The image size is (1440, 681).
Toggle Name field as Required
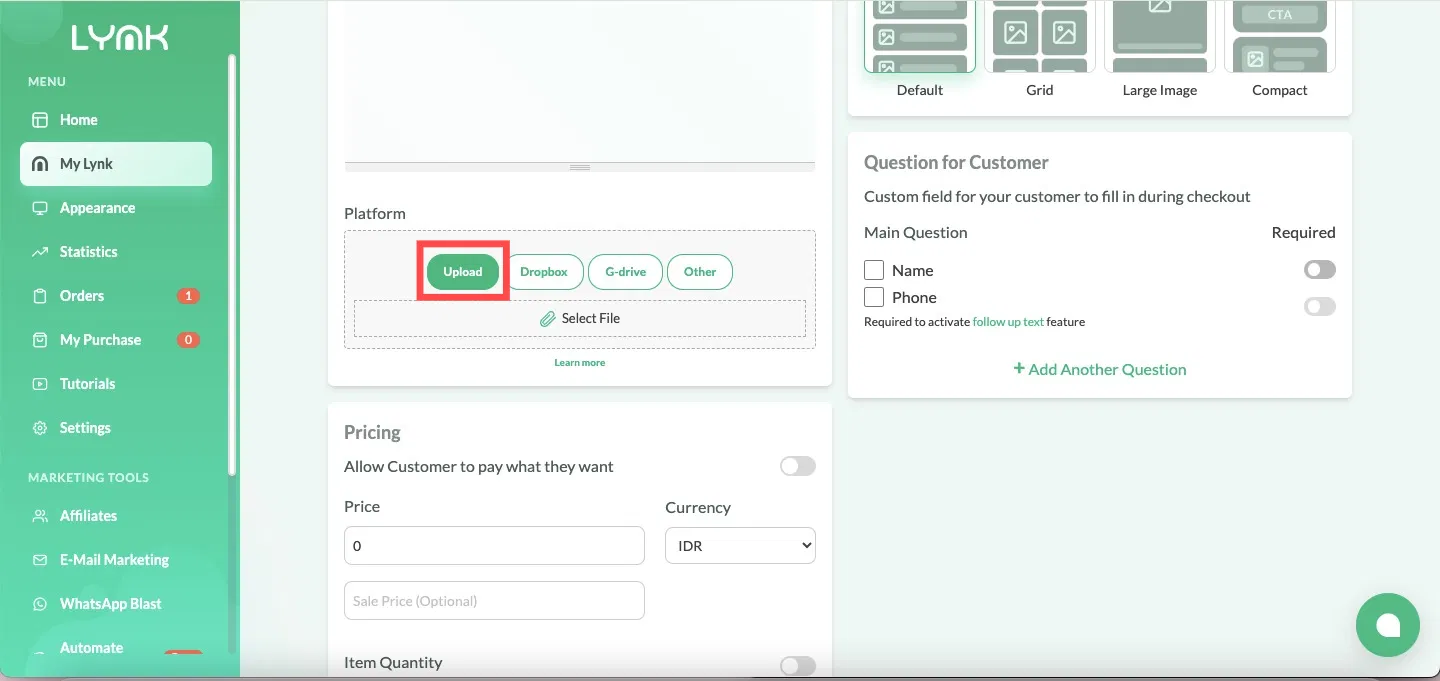1319,270
